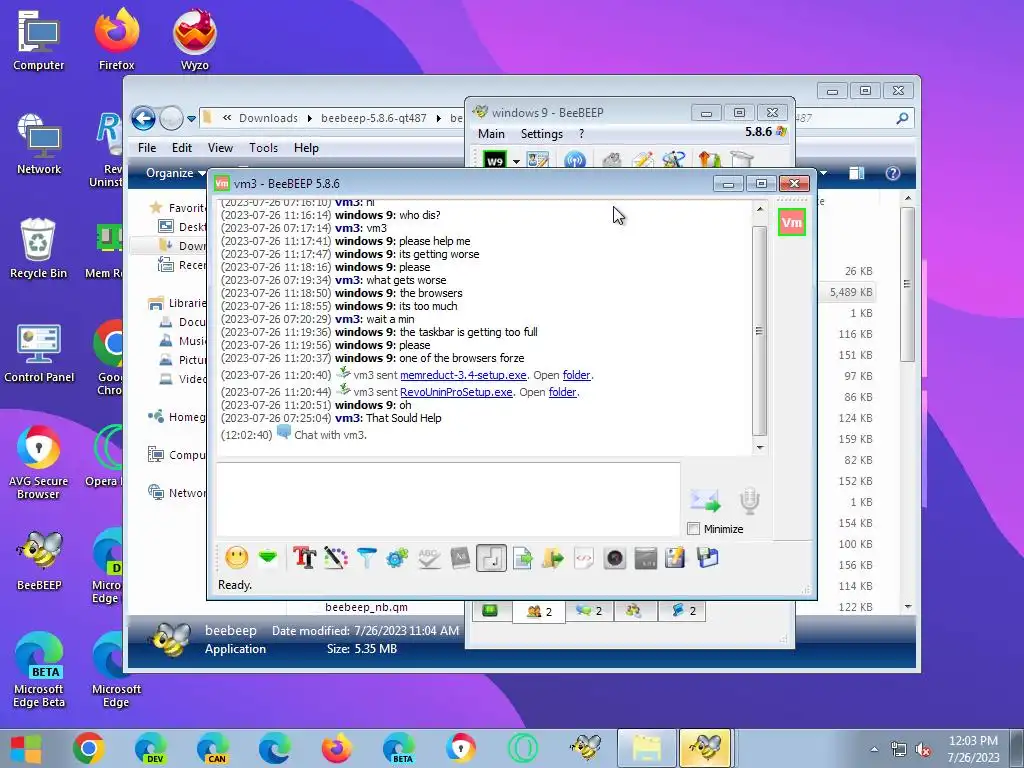Toggle the pressed toolbar button after the book icon
Viewport: 1024px width, 768px height.
pyautogui.click(x=491, y=558)
